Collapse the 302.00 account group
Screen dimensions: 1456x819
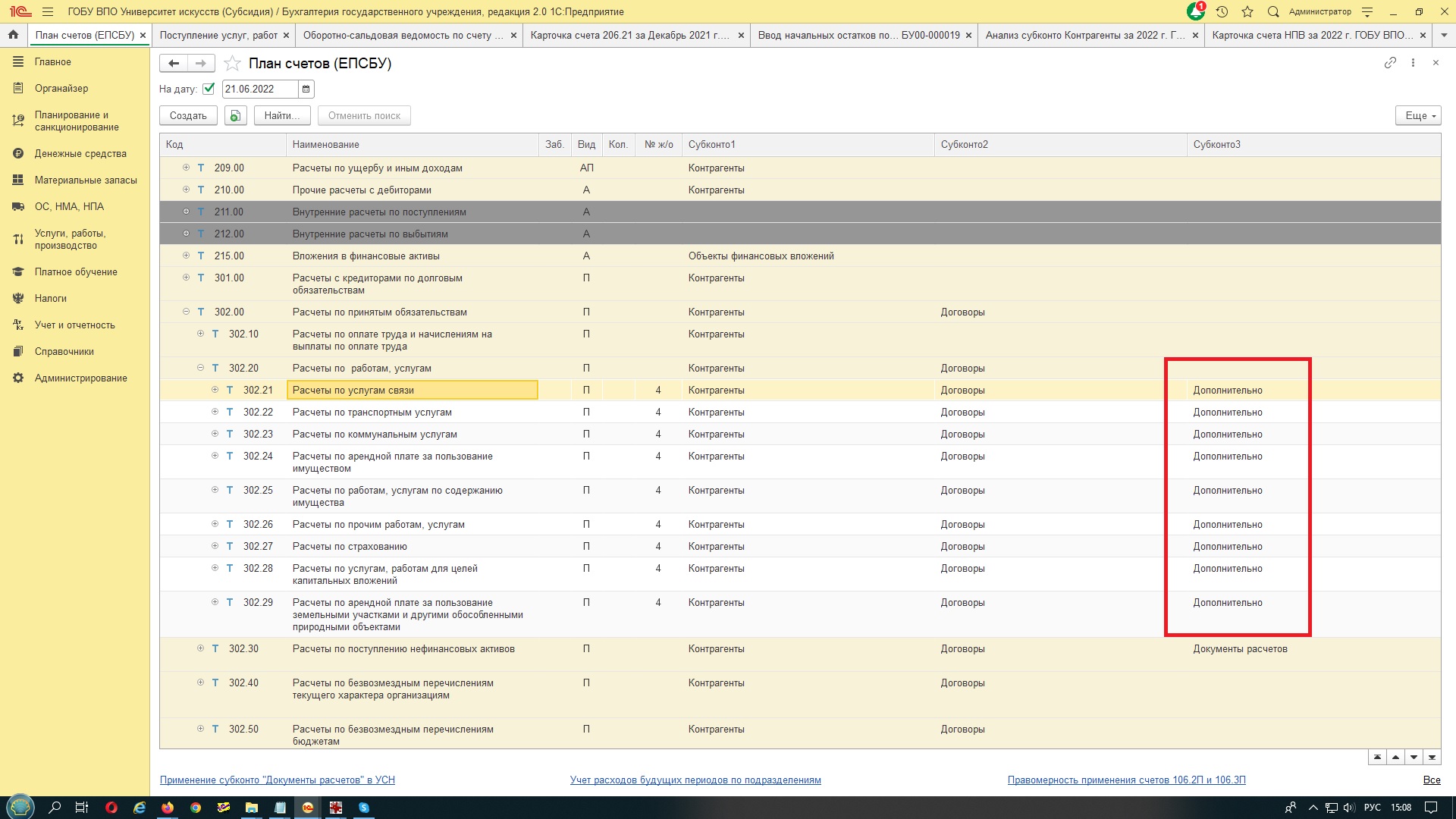point(186,312)
